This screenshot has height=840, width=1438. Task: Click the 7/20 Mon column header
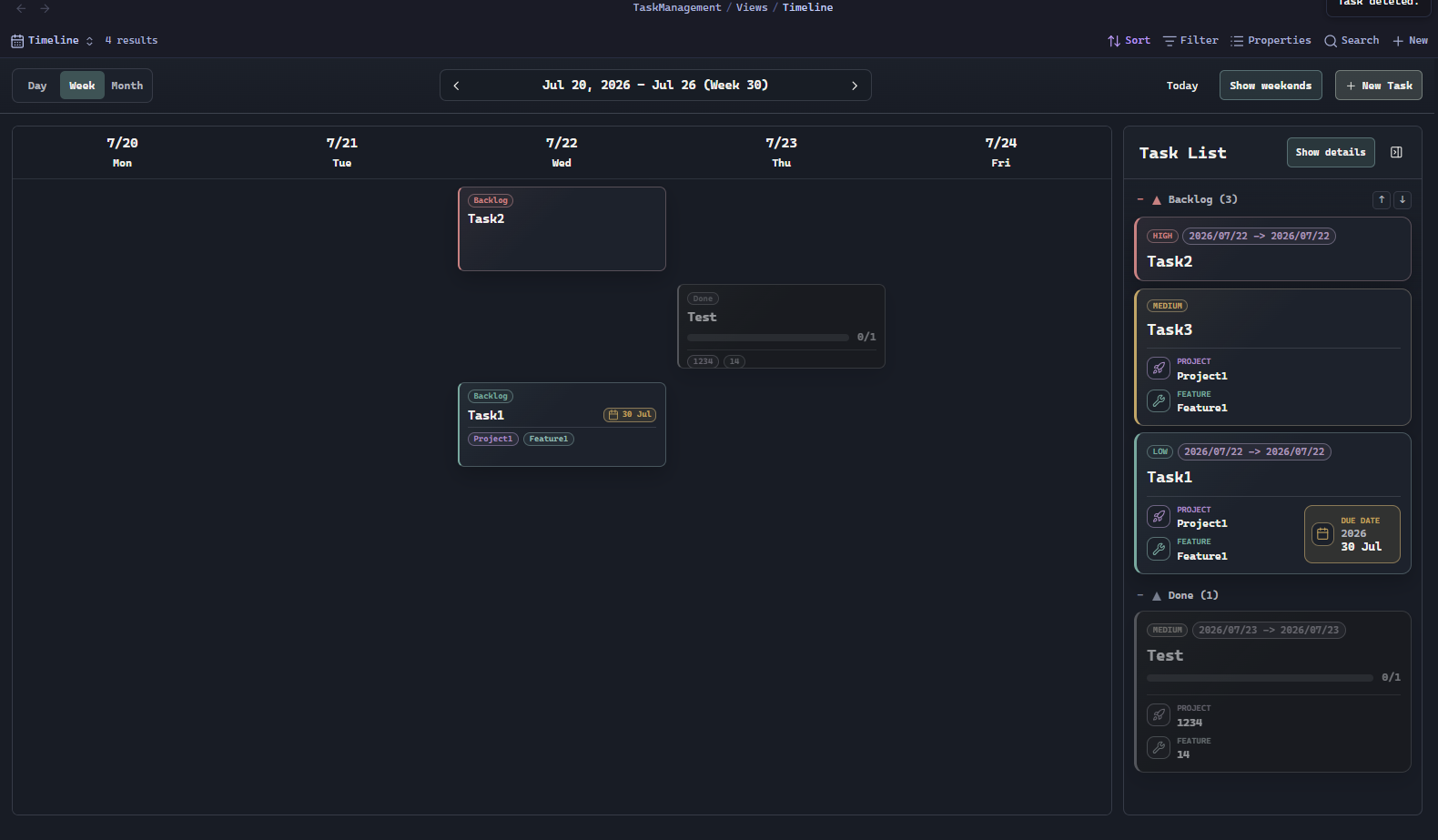tap(122, 152)
